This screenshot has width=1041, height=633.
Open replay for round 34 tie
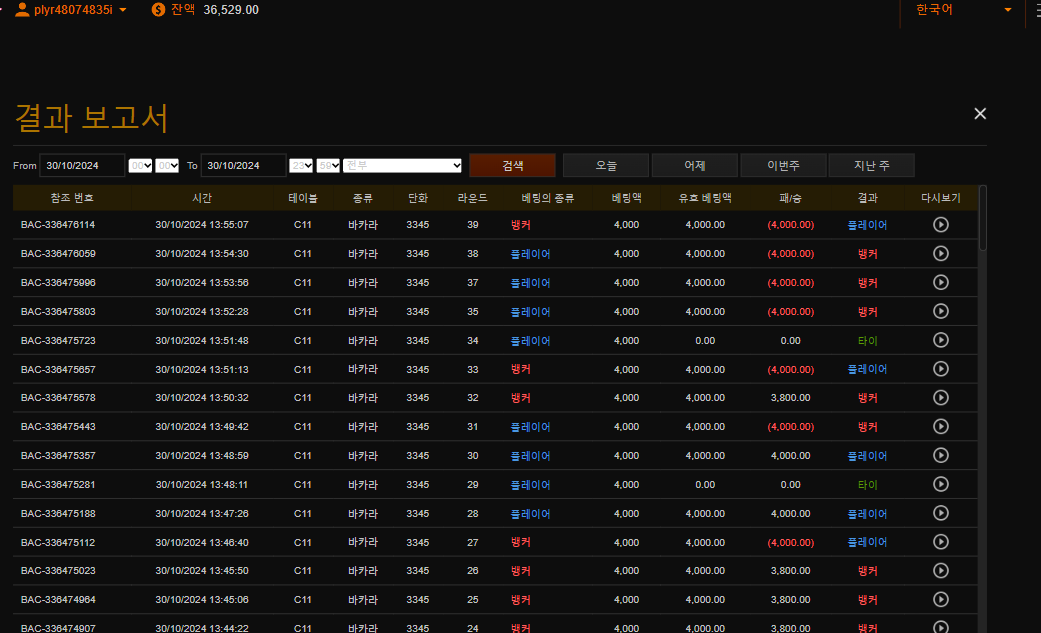click(940, 340)
